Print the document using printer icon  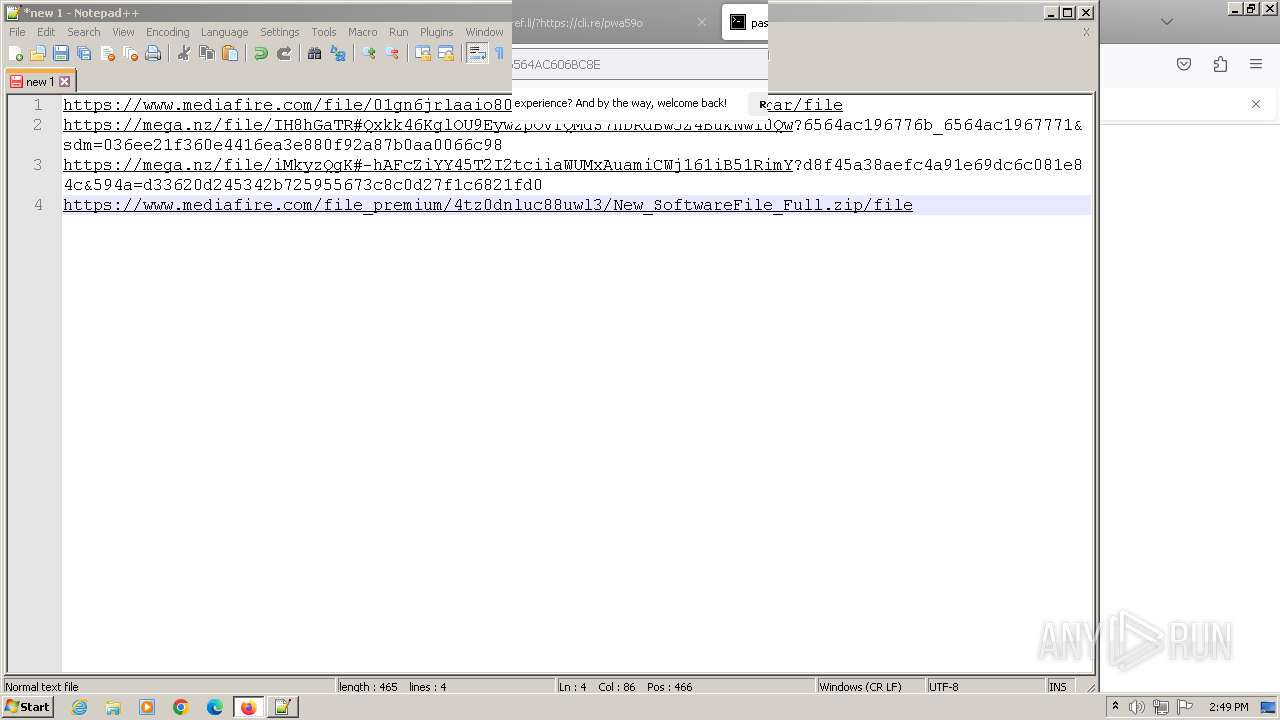(x=153, y=54)
